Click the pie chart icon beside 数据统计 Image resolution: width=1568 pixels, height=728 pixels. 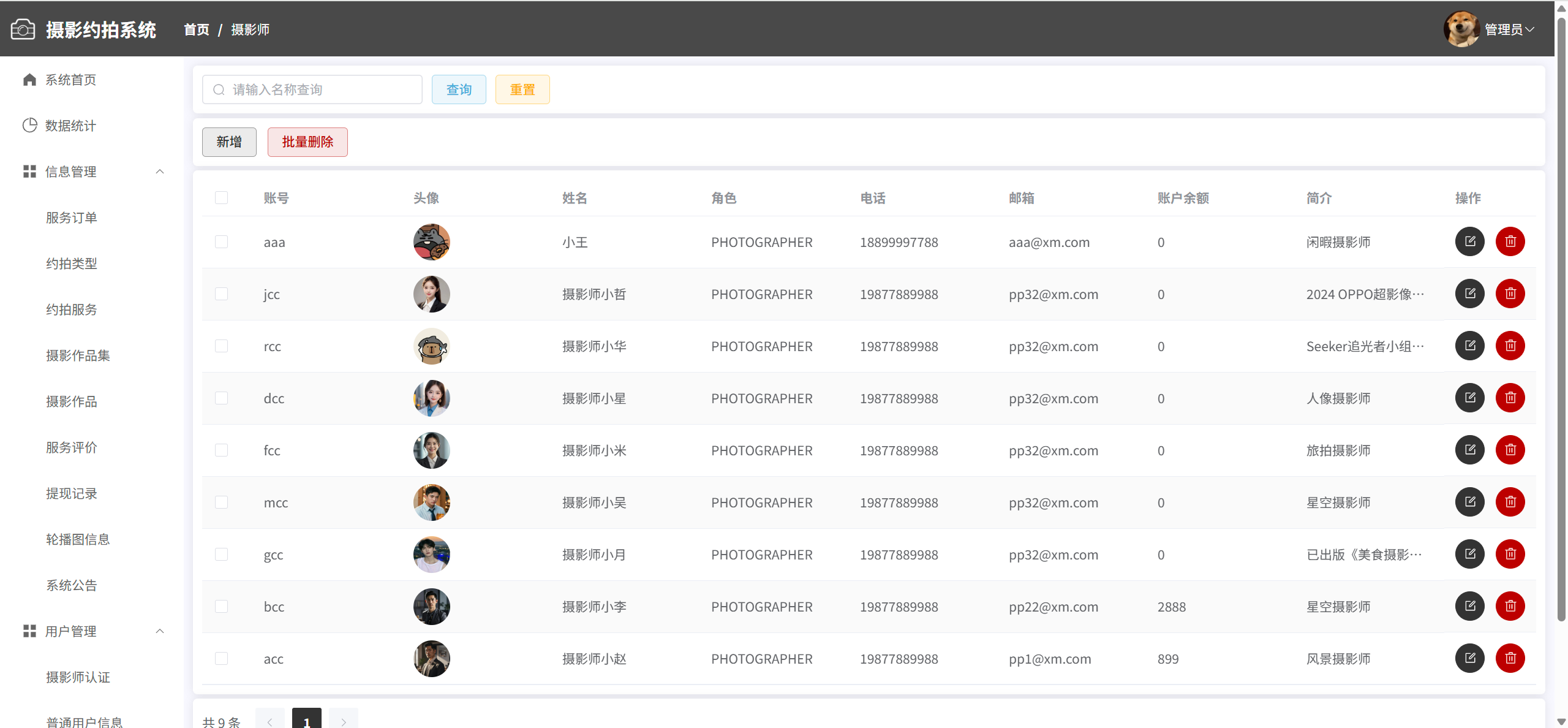point(29,126)
